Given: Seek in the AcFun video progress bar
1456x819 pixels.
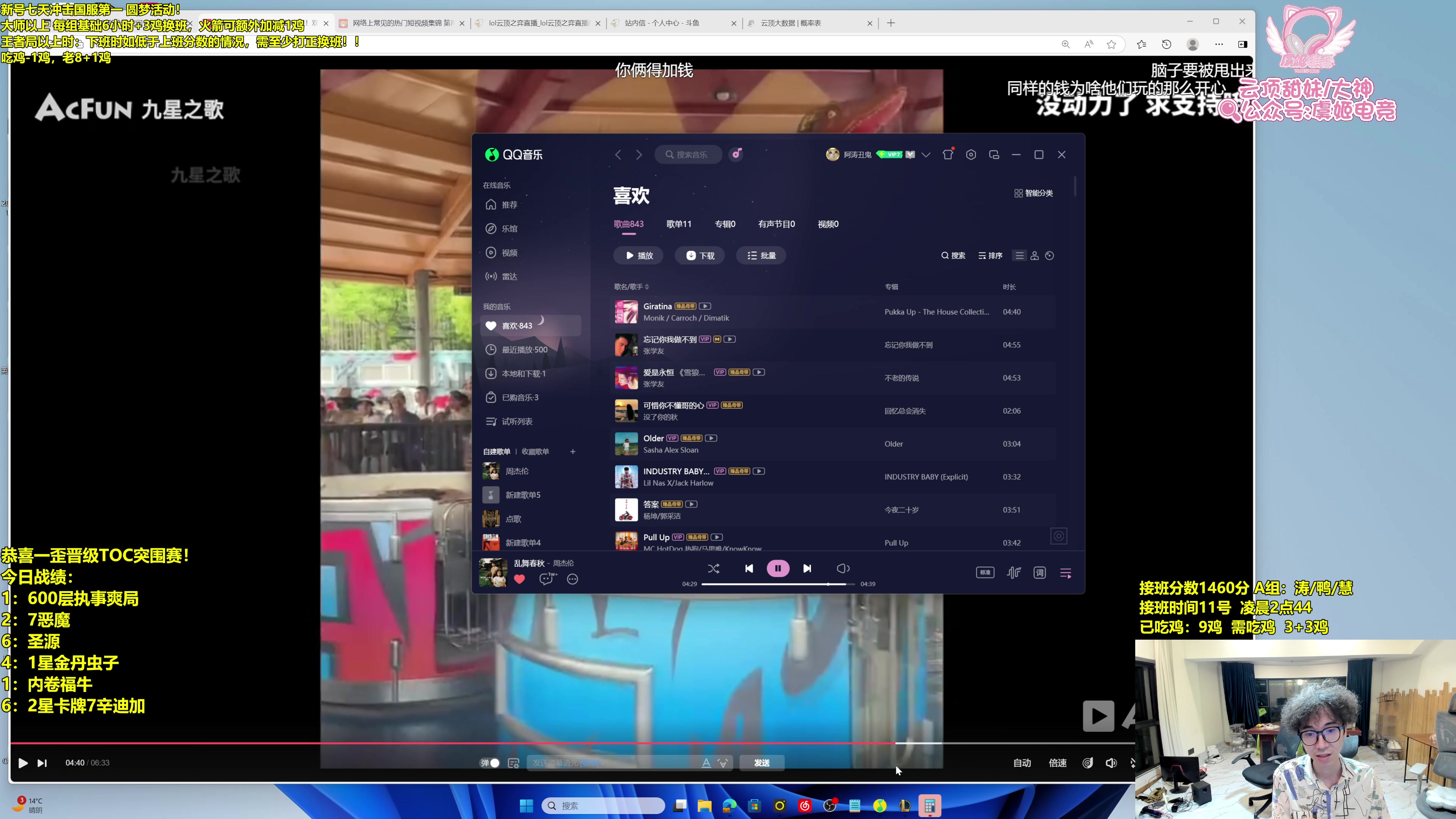Looking at the screenshot, I should coord(572,743).
